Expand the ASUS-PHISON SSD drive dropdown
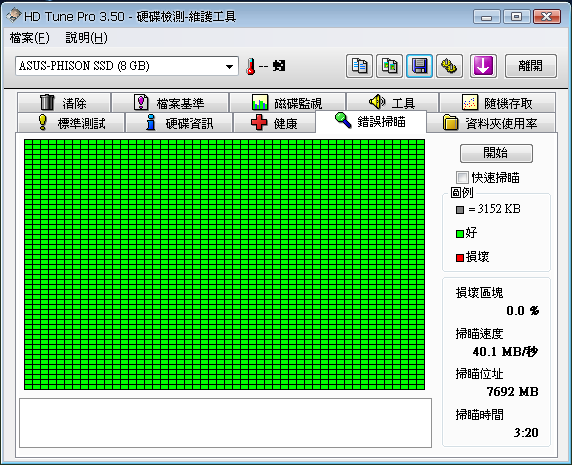The width and height of the screenshot is (572, 465). (229, 66)
